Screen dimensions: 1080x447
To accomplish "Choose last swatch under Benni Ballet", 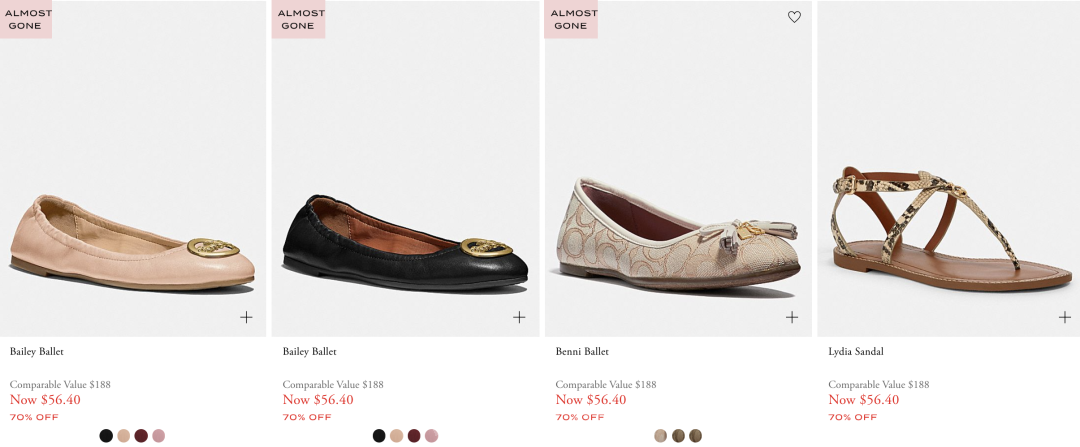I will pyautogui.click(x=695, y=436).
